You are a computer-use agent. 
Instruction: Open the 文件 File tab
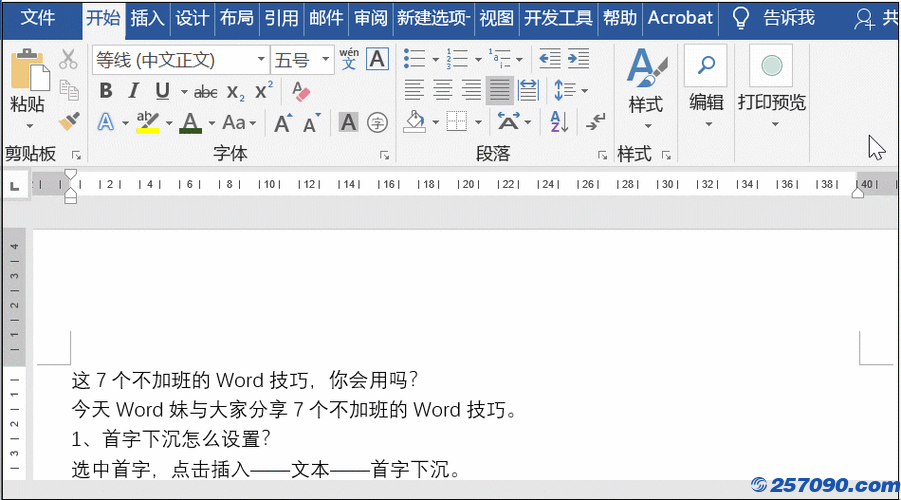[38, 18]
